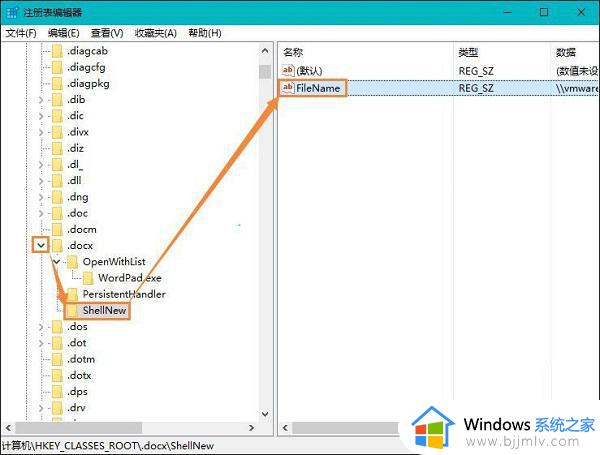Expand the .dng key
This screenshot has height=455, width=600.
(41, 197)
